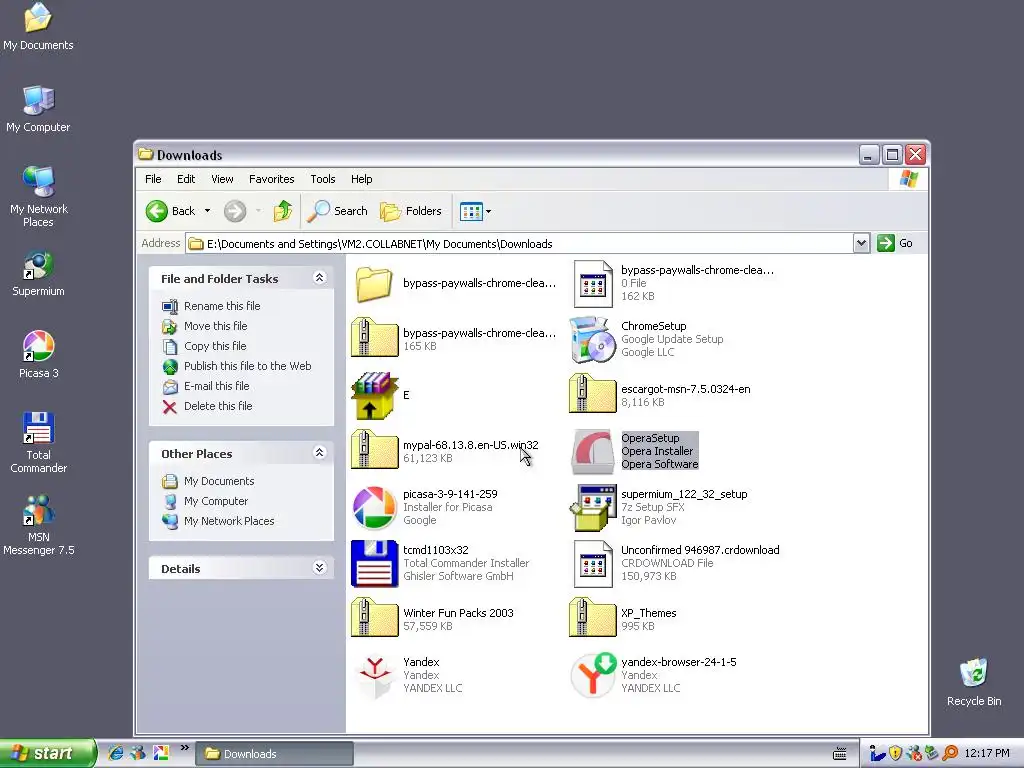Image resolution: width=1024 pixels, height=768 pixels.
Task: Select the XP_Themes zip icon
Action: point(593,618)
